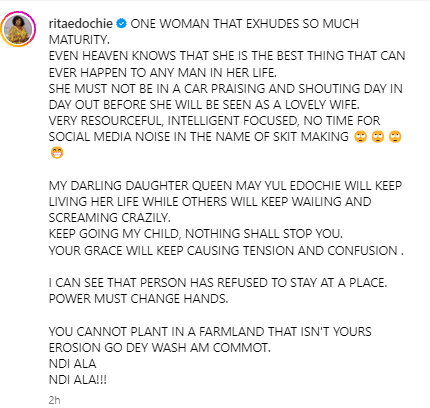Click the blue verified badge icon
The width and height of the screenshot is (430, 408).
click(x=122, y=24)
